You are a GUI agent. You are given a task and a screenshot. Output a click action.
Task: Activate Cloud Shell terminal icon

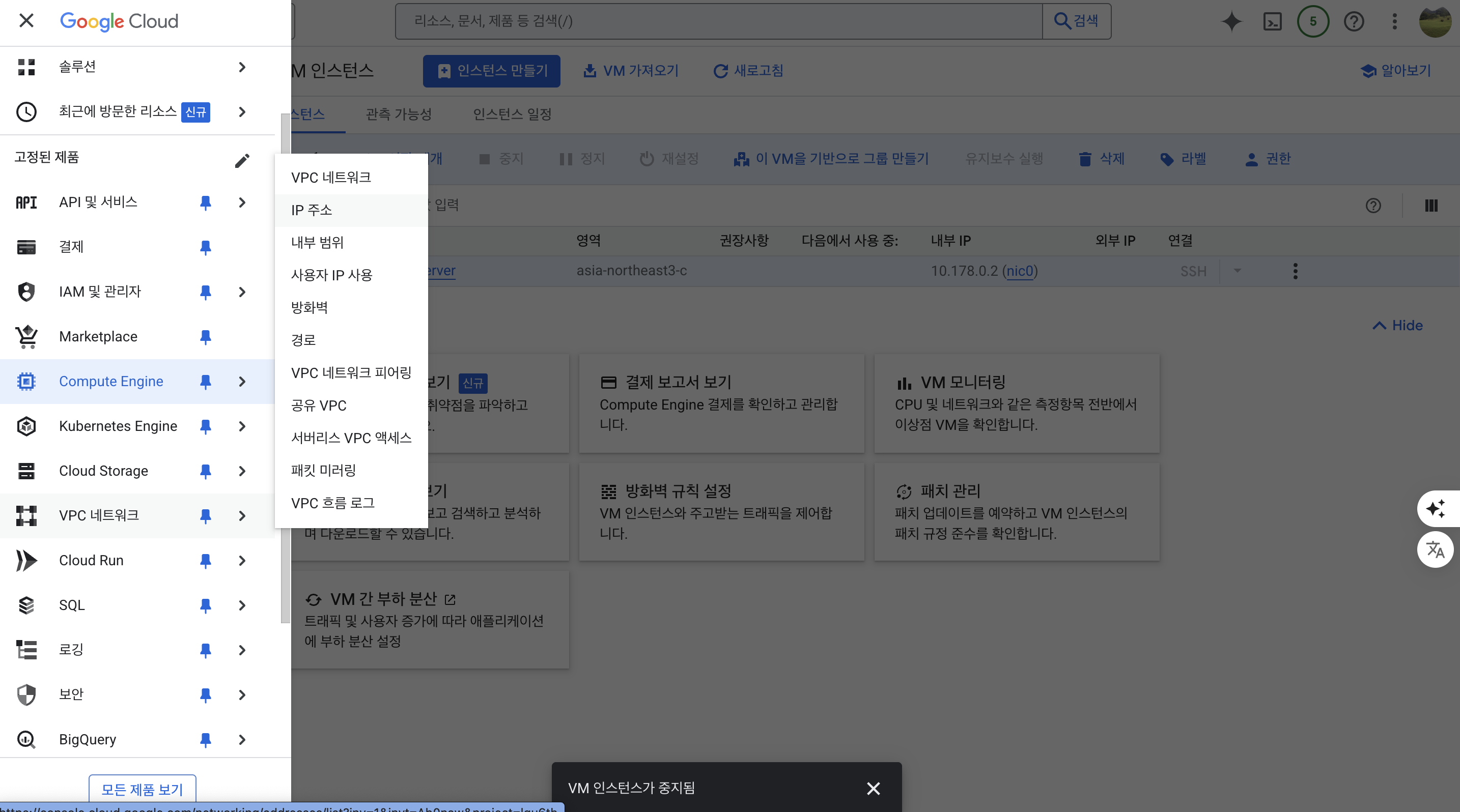pyautogui.click(x=1272, y=21)
